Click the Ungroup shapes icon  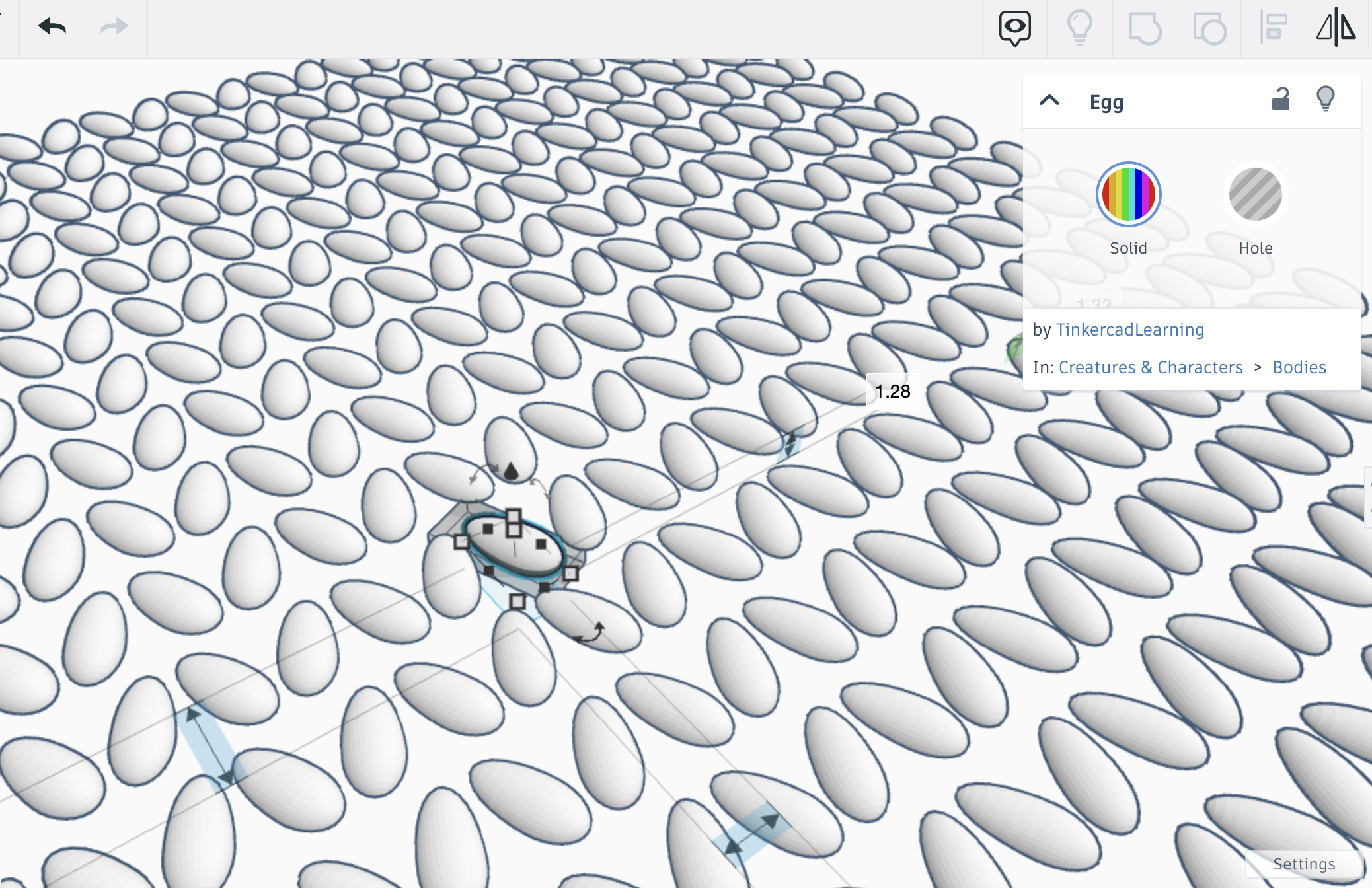point(1209,29)
